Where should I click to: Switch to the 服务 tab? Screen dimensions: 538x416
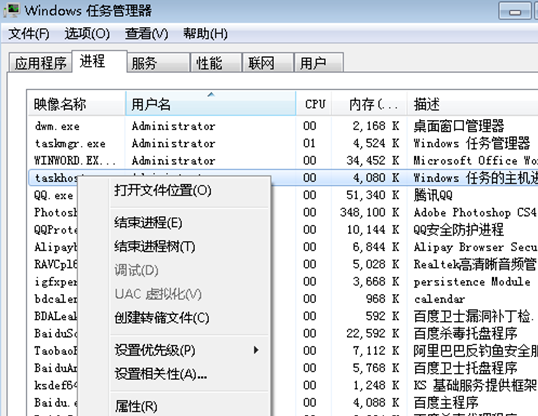click(158, 63)
